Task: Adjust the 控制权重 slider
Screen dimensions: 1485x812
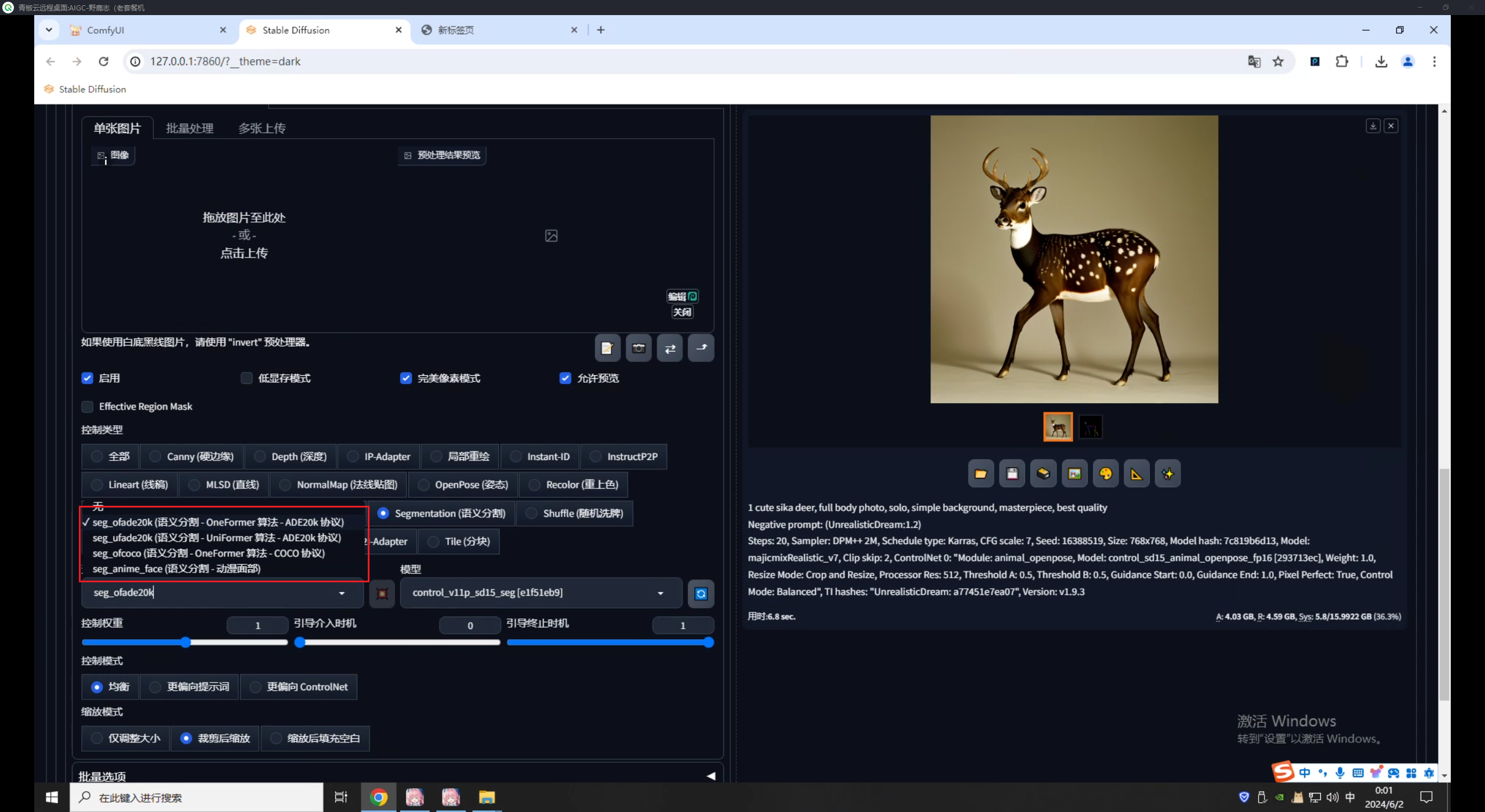Action: click(x=185, y=642)
